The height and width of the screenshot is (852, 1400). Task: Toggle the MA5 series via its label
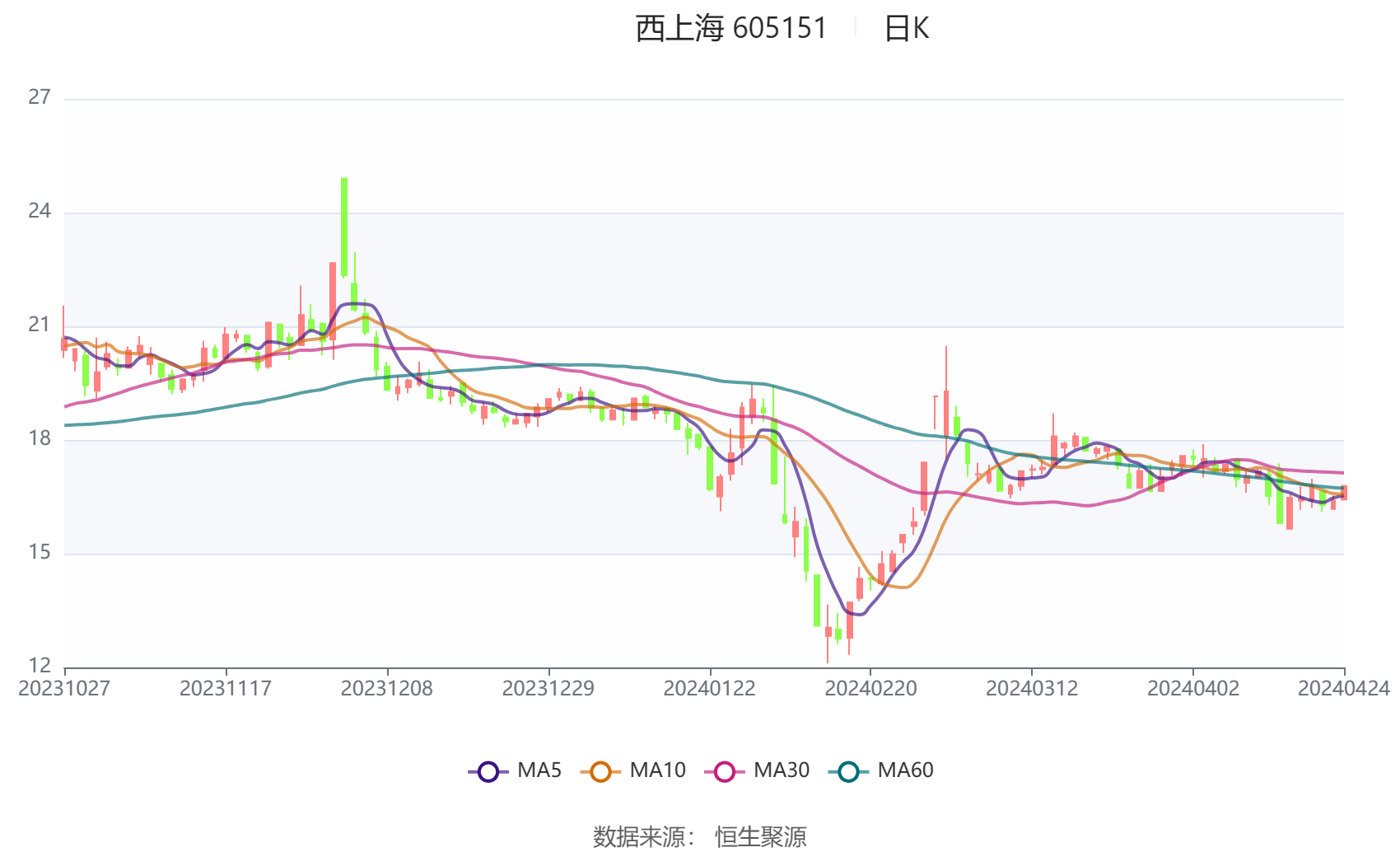point(539,770)
